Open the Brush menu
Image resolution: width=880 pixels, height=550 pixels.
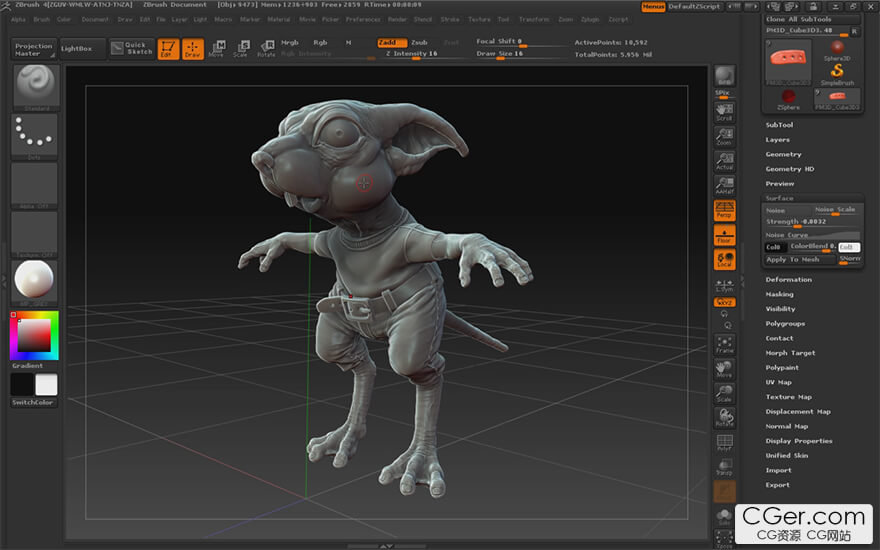click(x=42, y=20)
